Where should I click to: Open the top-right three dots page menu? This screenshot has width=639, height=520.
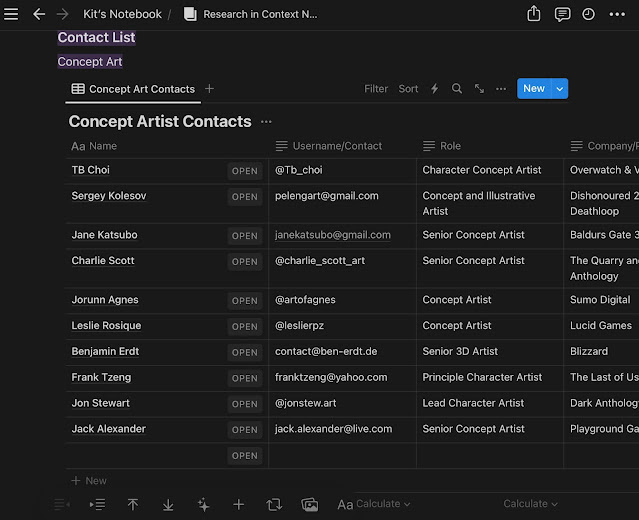point(617,14)
